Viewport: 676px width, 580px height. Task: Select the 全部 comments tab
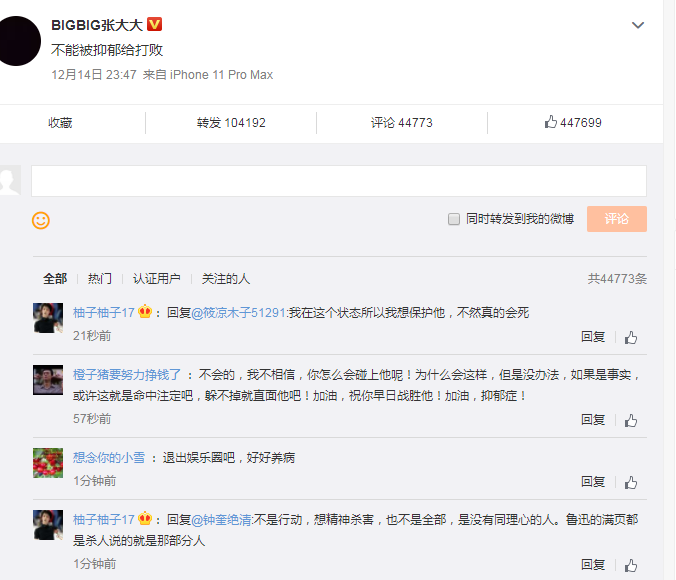point(55,279)
